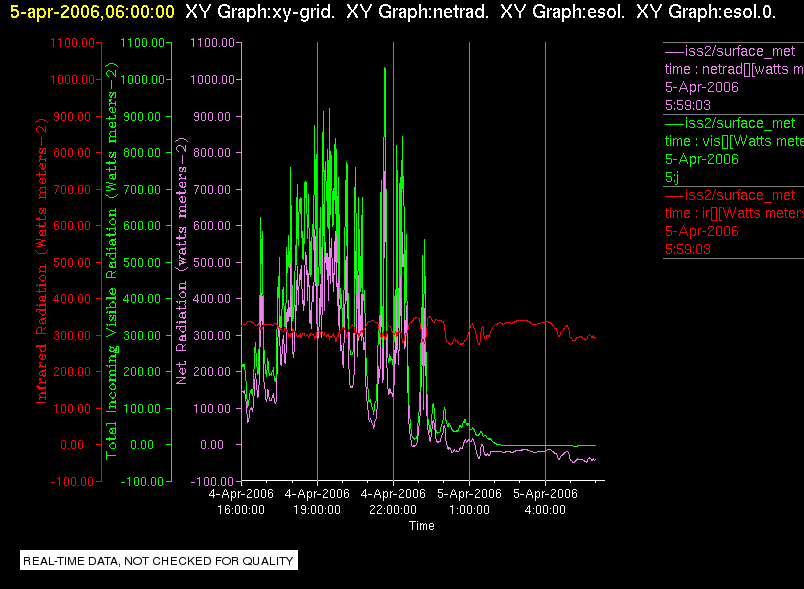The height and width of the screenshot is (589, 804).
Task: Click the red -100.00 tick label
Action: [72, 481]
